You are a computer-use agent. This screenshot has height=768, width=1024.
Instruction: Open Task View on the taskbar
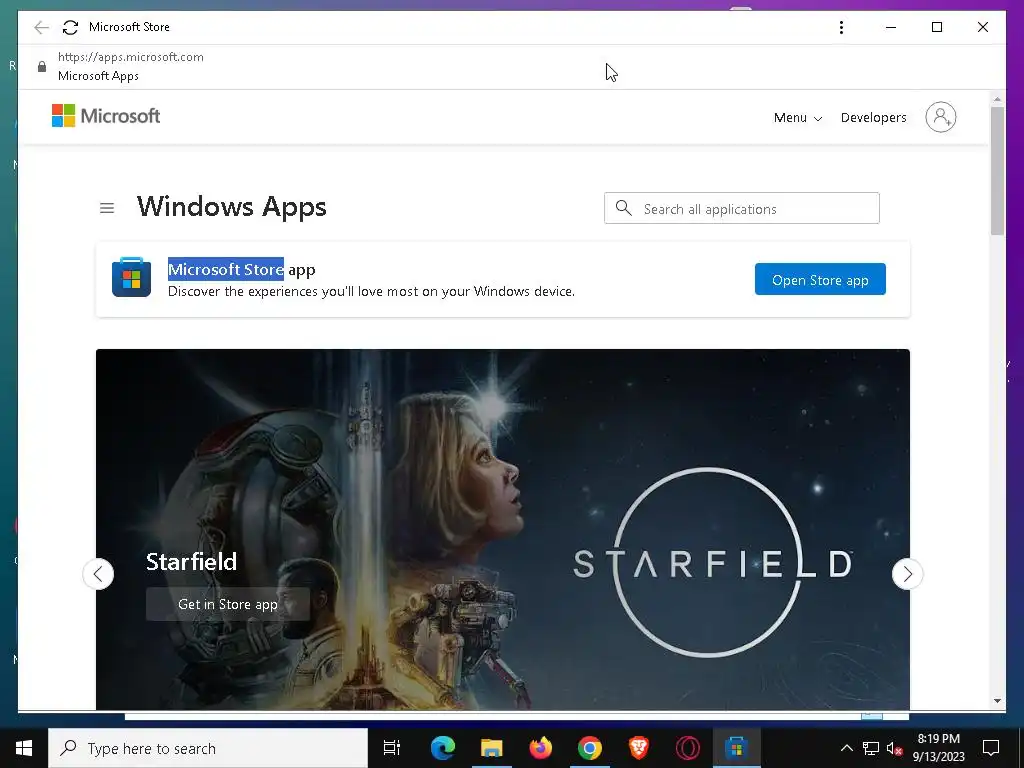click(392, 748)
